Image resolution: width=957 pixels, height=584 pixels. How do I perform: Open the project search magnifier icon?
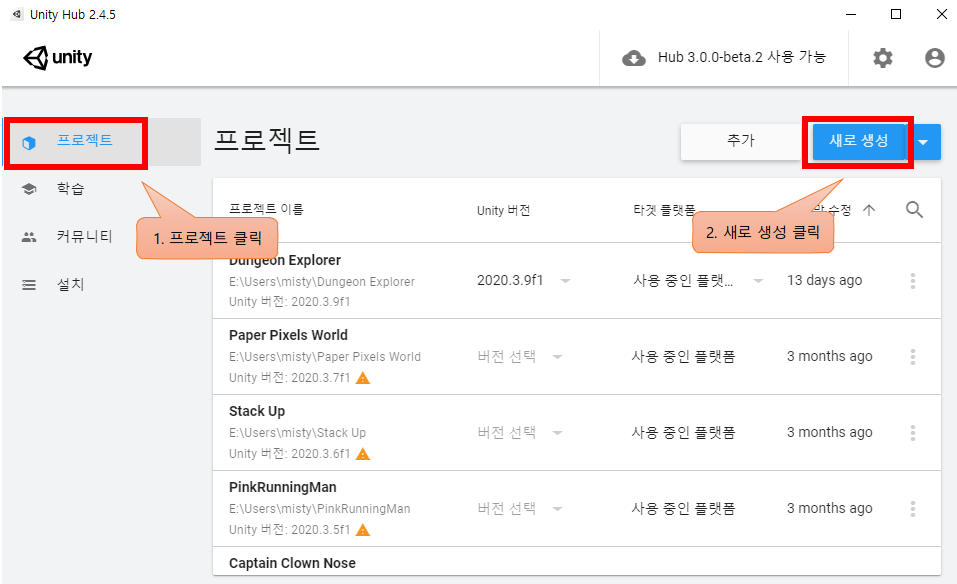(914, 210)
